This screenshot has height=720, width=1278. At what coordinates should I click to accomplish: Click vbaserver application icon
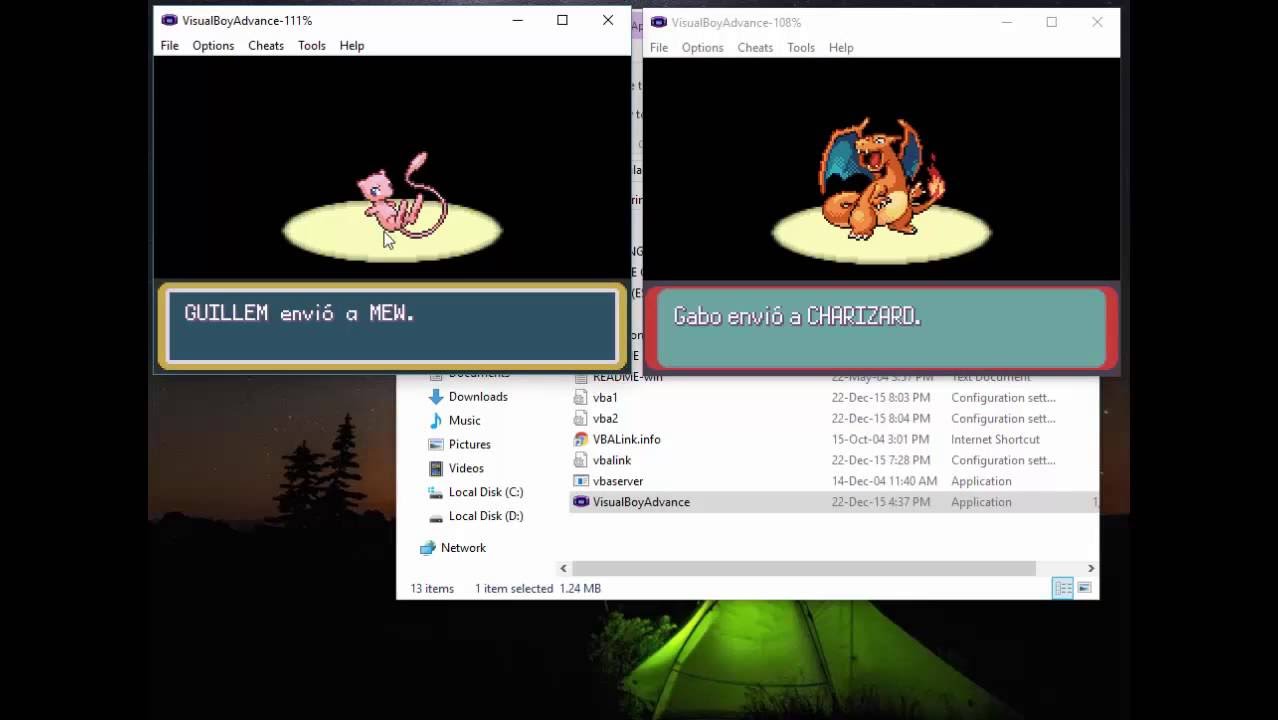pyautogui.click(x=581, y=481)
